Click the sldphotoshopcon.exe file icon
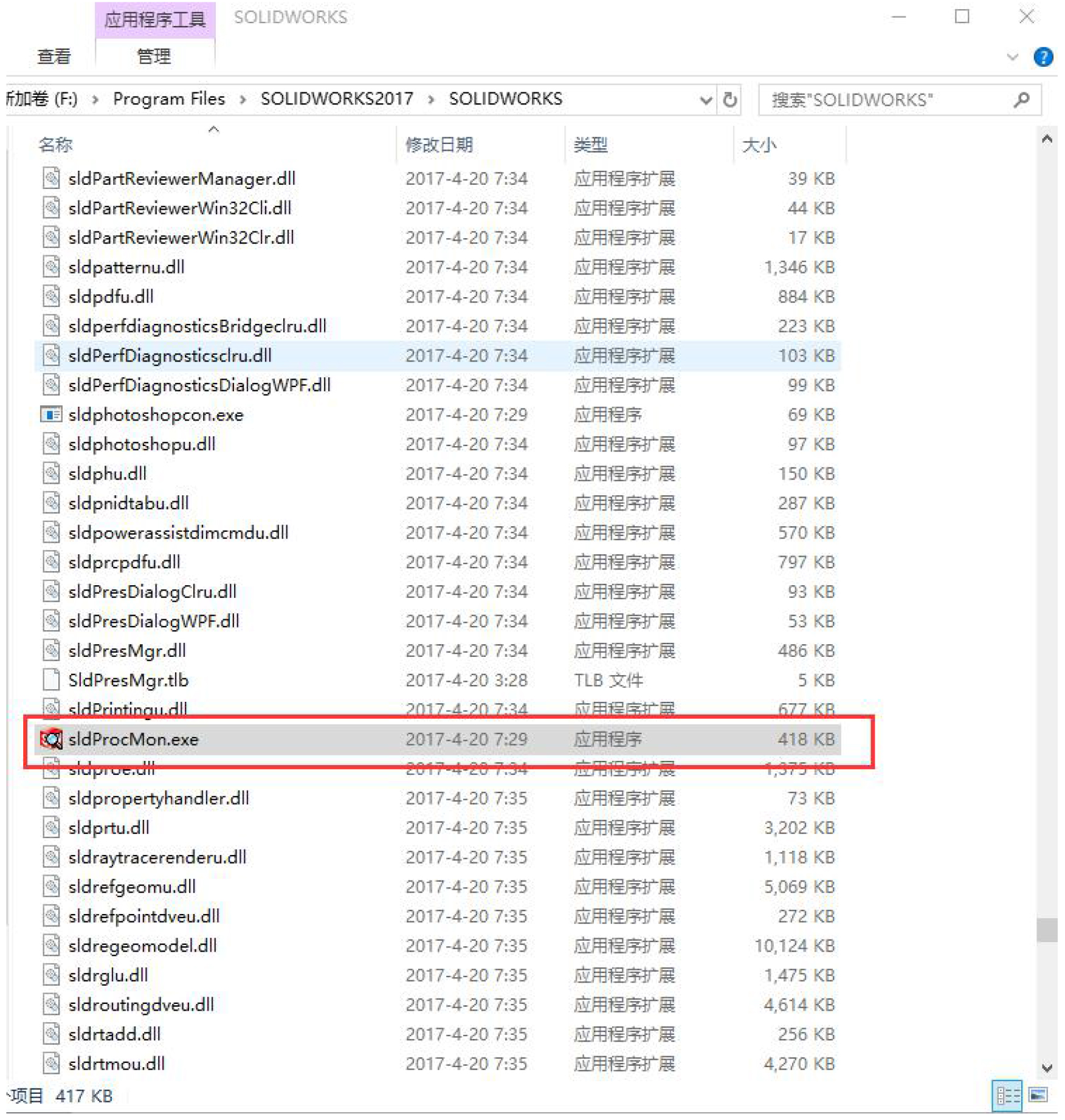 point(51,414)
